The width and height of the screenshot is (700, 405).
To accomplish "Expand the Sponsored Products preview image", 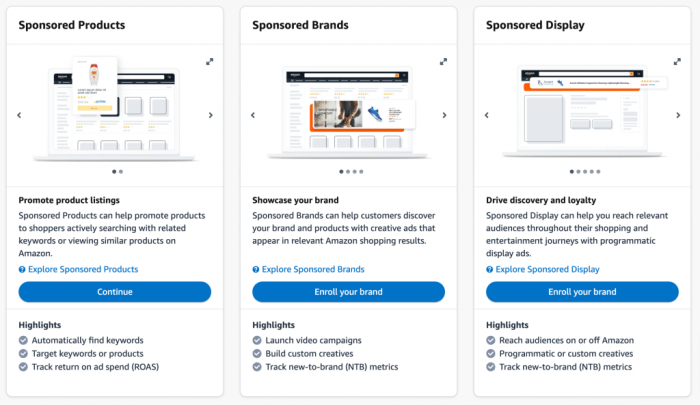I will (x=210, y=61).
